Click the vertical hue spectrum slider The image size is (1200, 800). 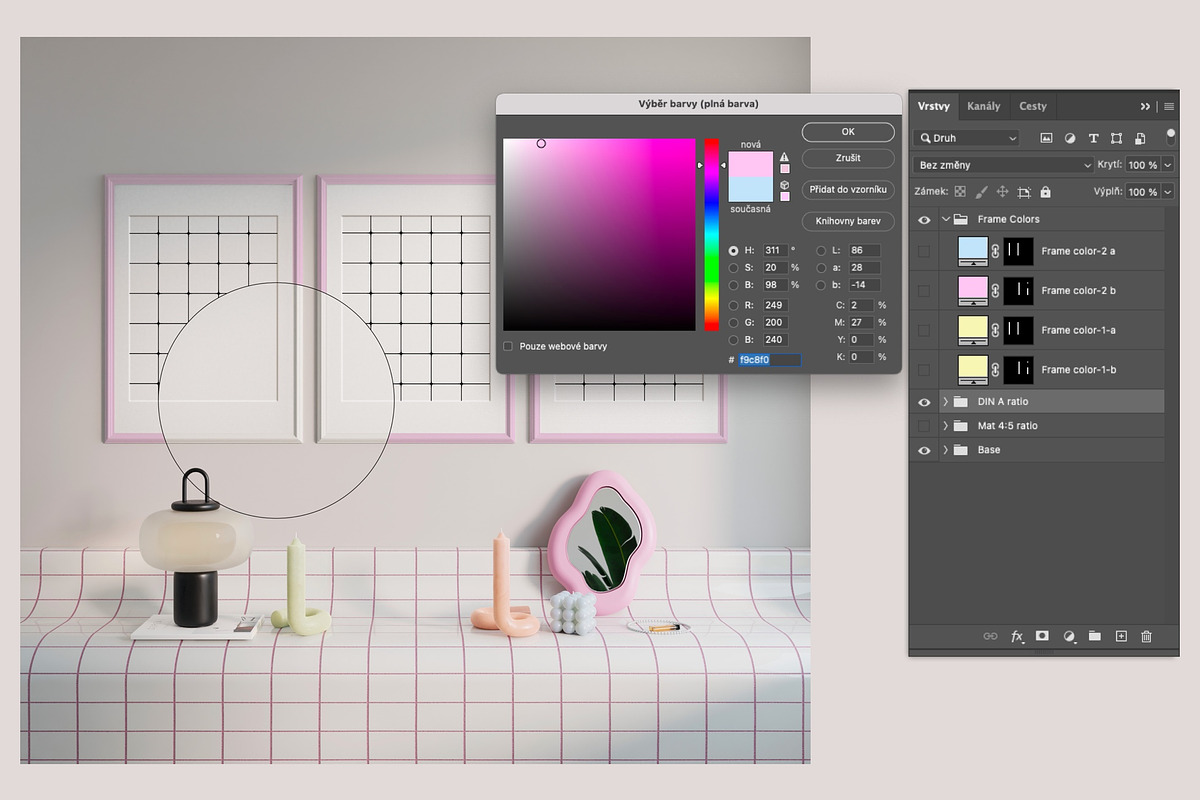(711, 235)
